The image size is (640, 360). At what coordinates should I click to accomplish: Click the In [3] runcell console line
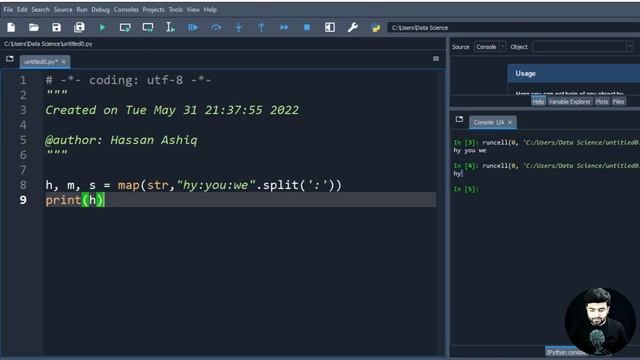547,142
